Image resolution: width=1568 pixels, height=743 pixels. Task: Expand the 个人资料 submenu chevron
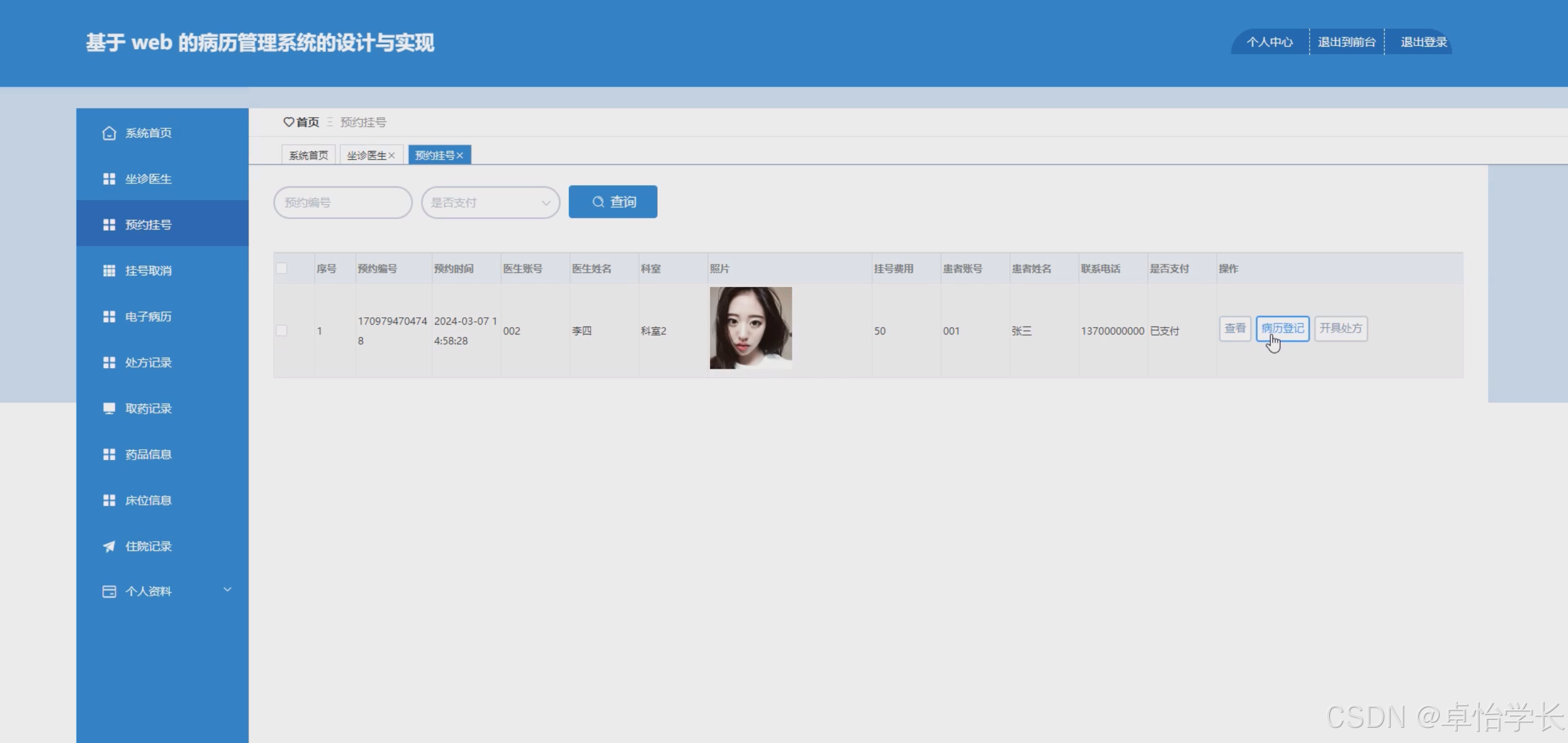227,590
